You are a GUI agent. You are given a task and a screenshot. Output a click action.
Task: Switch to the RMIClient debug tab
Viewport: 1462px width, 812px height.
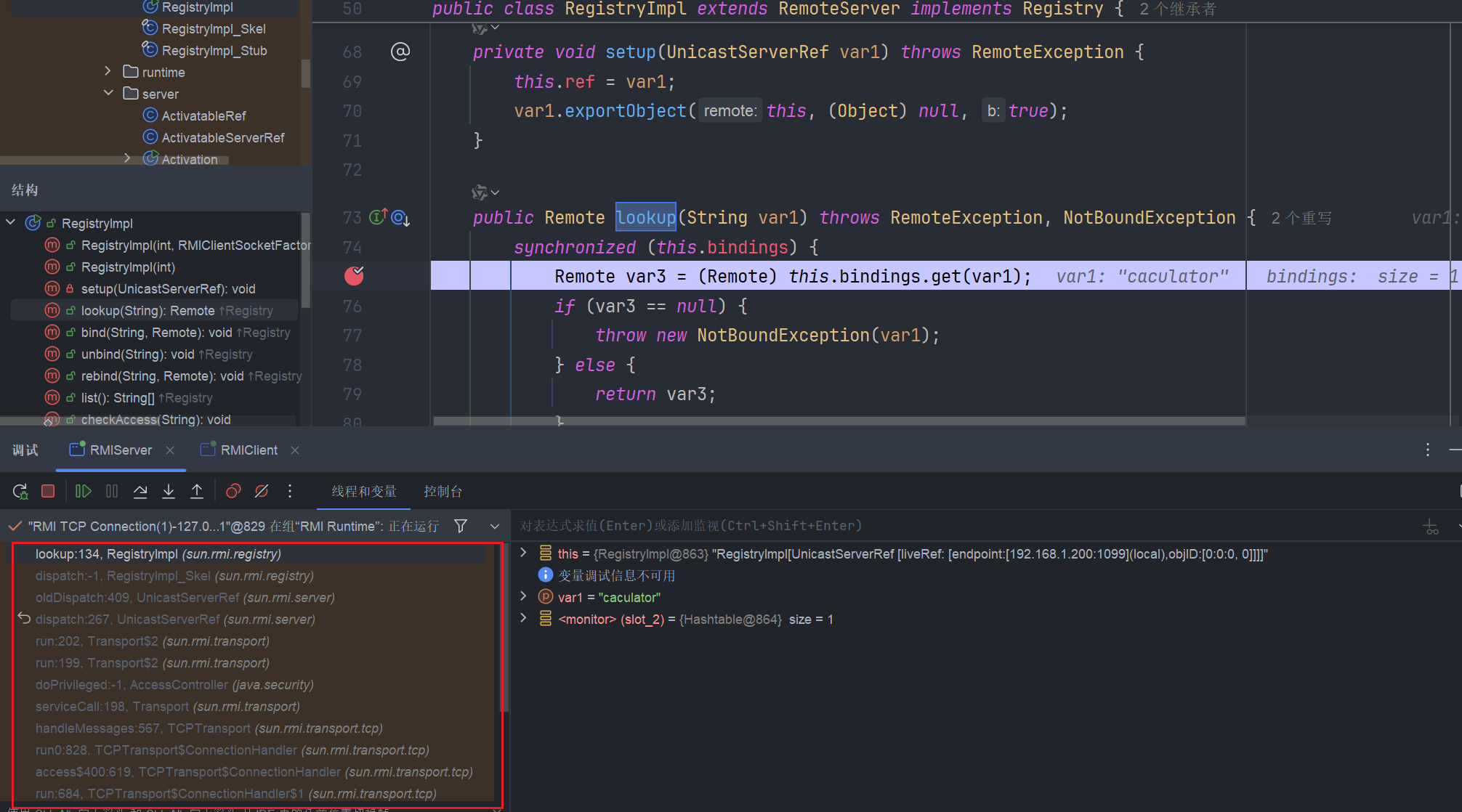coord(249,450)
